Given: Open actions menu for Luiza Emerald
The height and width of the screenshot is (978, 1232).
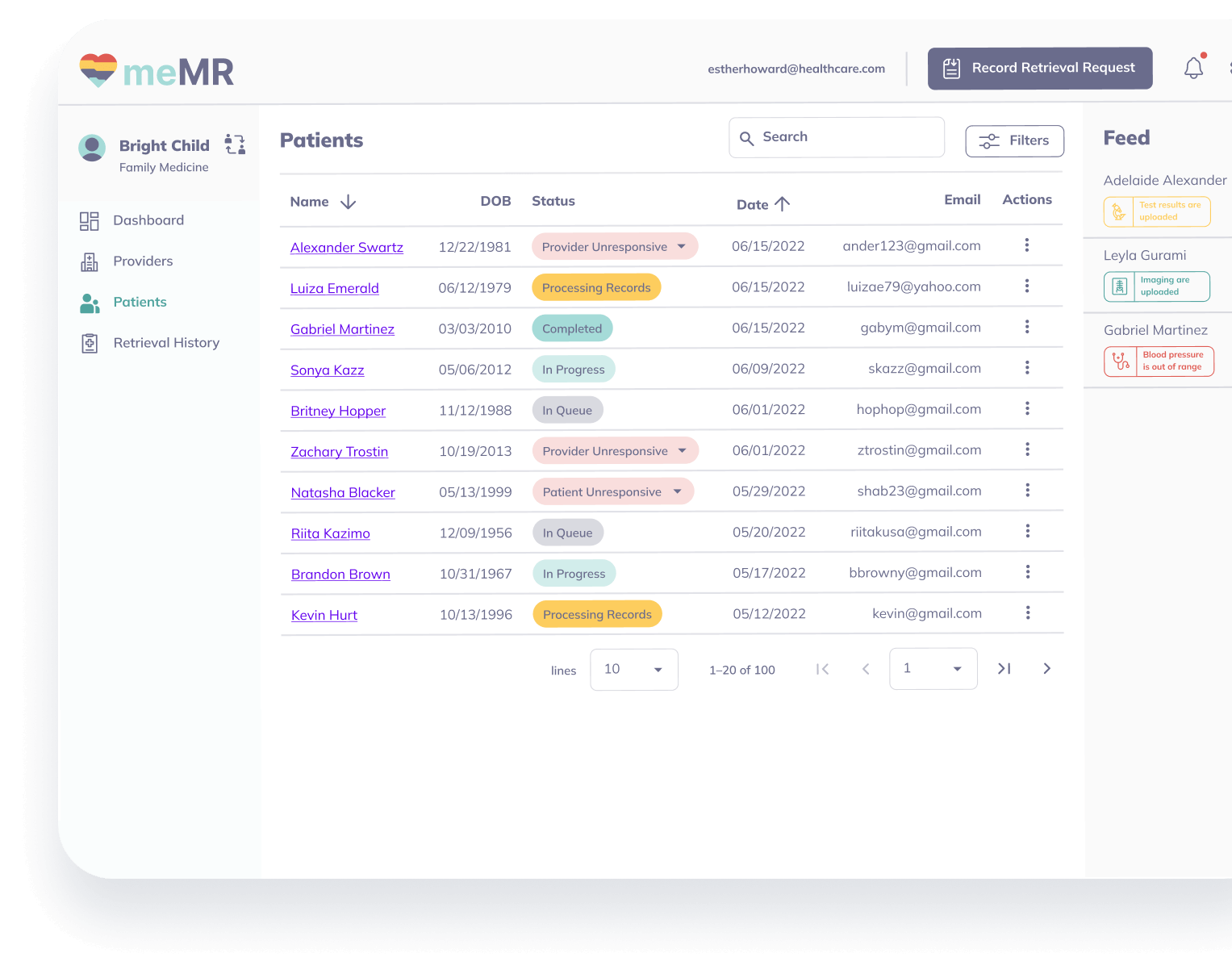Looking at the screenshot, I should click(x=1027, y=286).
